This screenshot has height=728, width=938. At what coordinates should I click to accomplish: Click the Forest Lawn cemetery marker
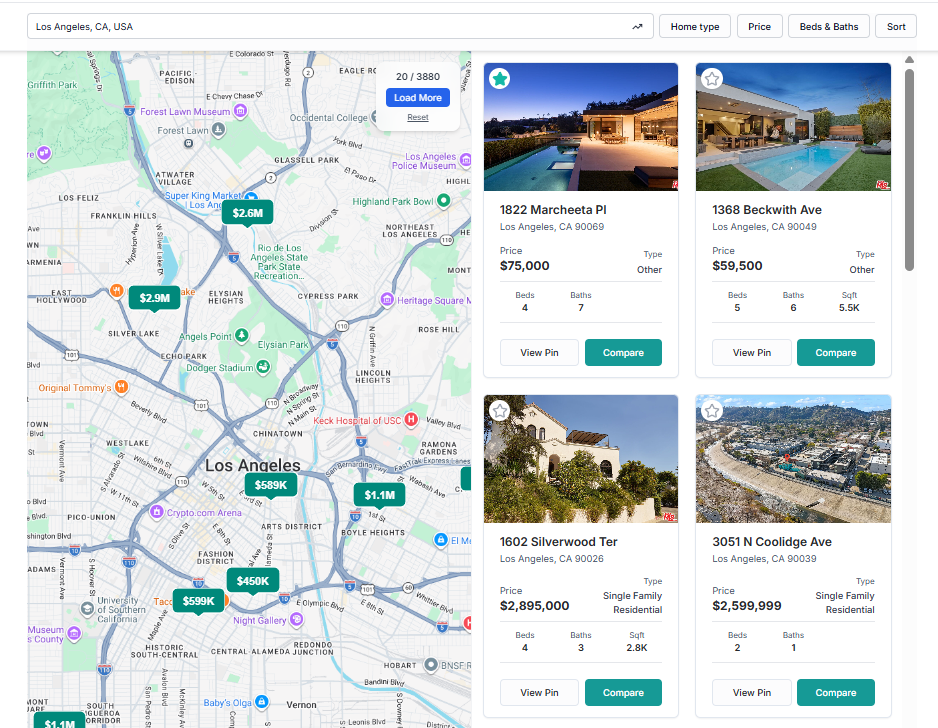point(218,129)
